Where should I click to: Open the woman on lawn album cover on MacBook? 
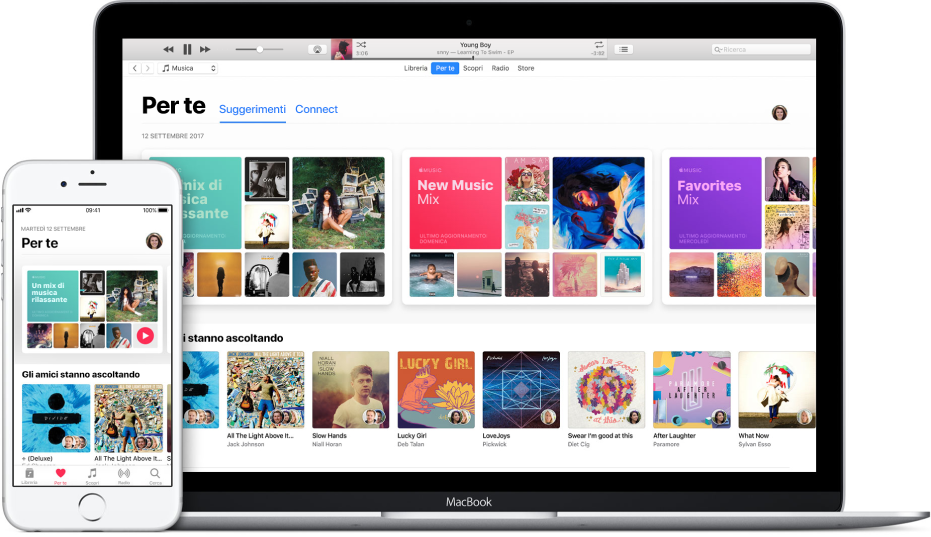pos(338,203)
